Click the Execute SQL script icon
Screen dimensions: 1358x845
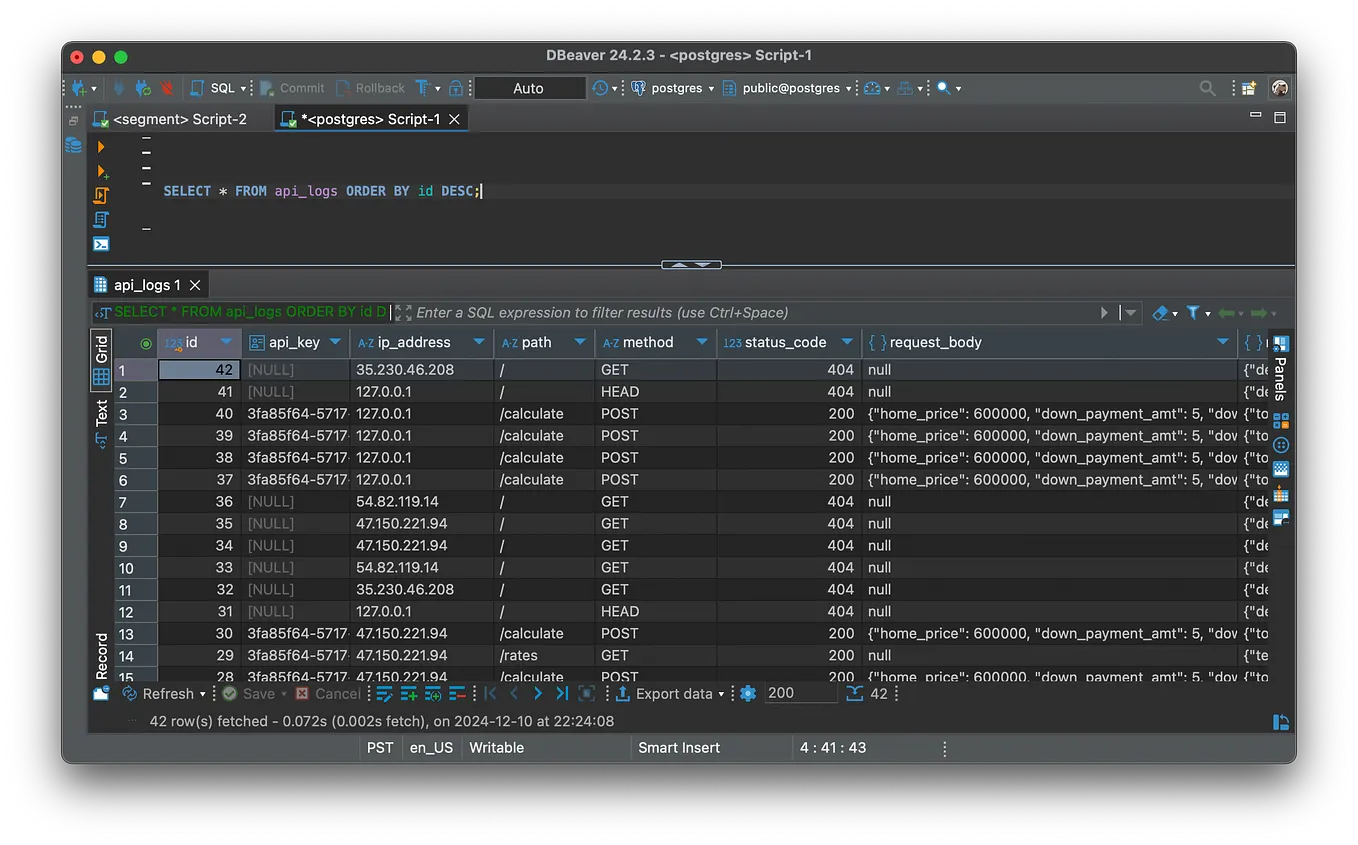[101, 195]
